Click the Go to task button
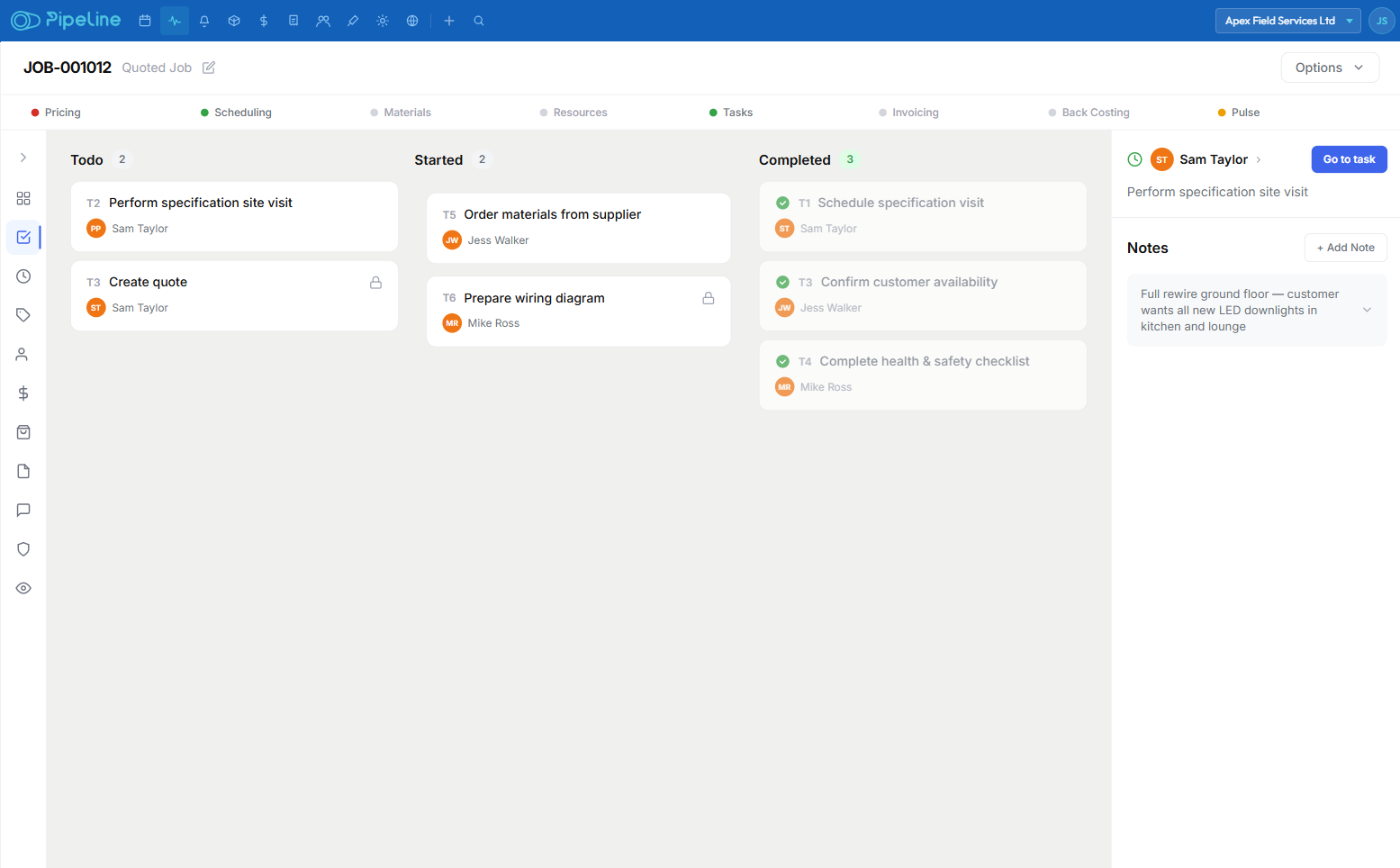The image size is (1400, 868). click(x=1349, y=158)
